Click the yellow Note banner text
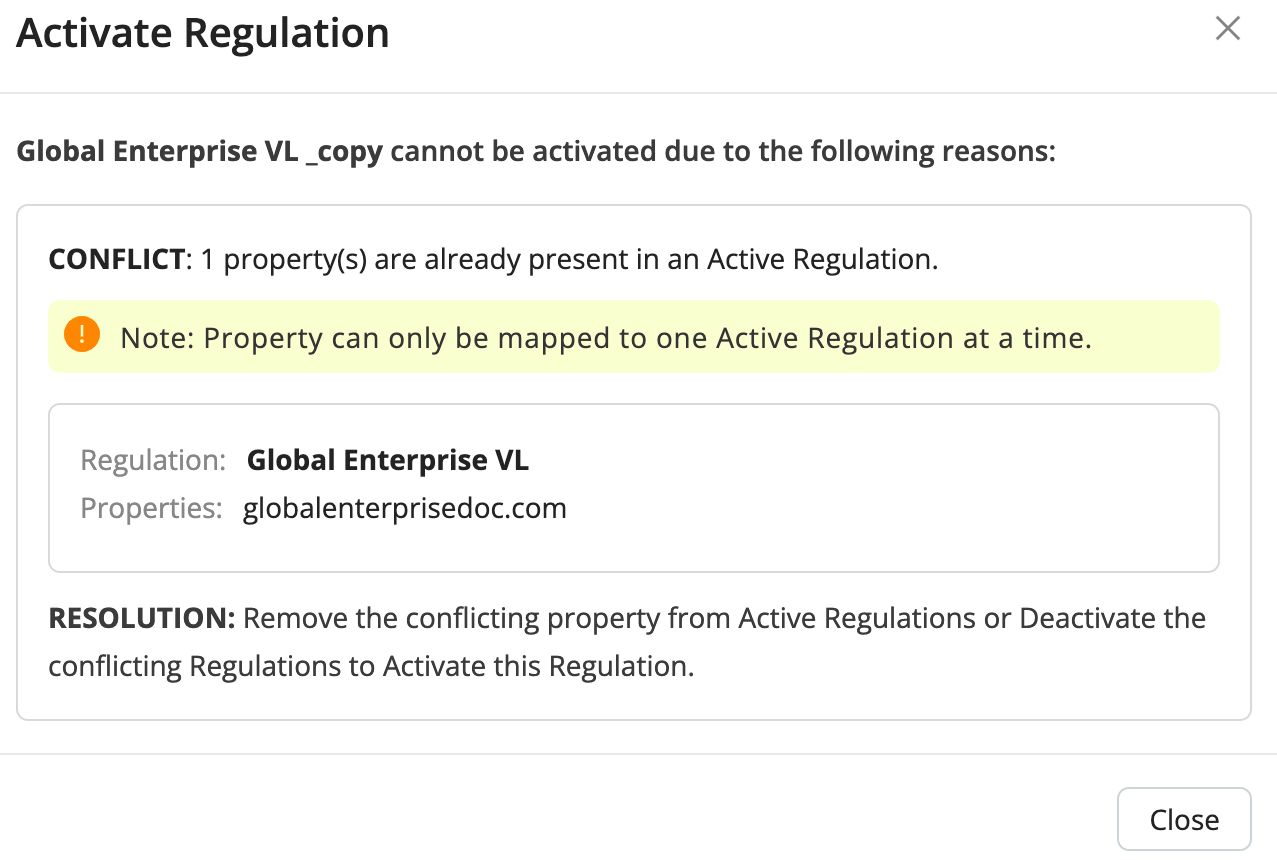 click(x=605, y=338)
